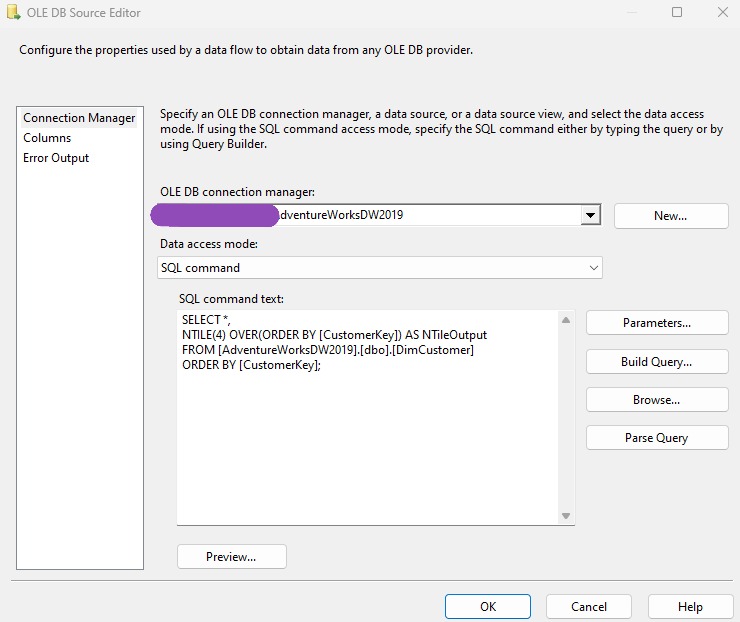Viewport: 740px width, 622px height.
Task: Click the Preview... button
Action: click(231, 557)
